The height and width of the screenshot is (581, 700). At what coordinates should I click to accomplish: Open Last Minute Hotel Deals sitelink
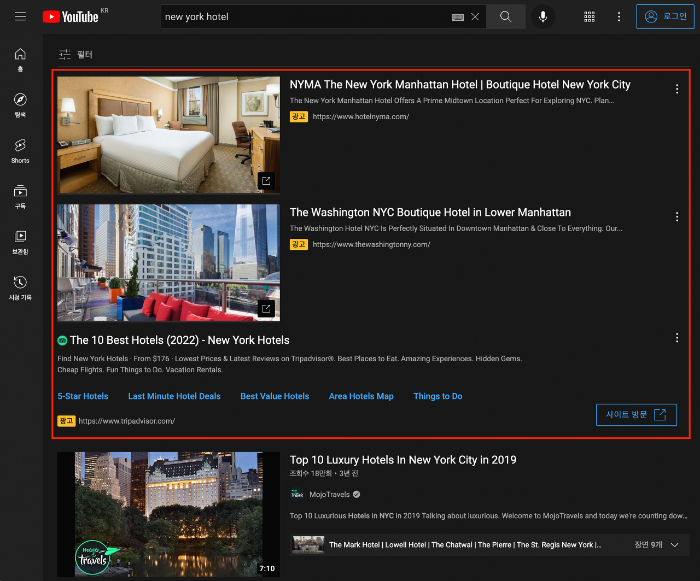[174, 396]
